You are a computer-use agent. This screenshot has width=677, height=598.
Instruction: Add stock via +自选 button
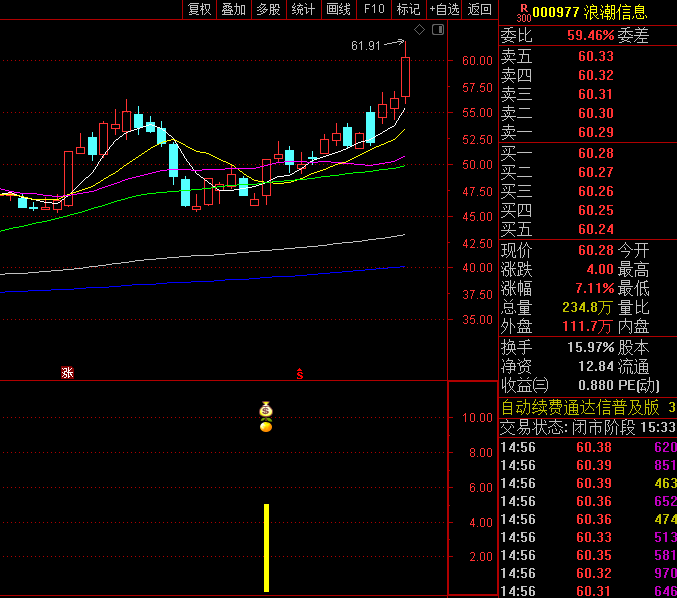tap(444, 9)
